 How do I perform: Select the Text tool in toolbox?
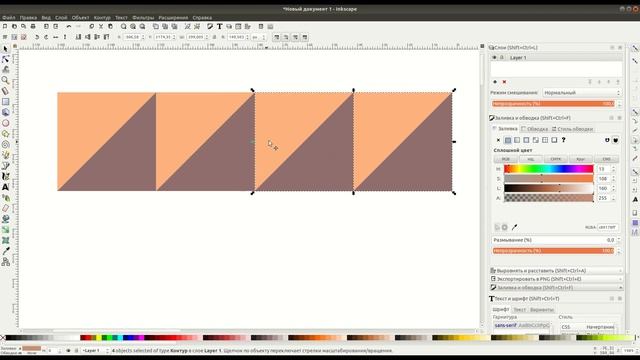5,187
